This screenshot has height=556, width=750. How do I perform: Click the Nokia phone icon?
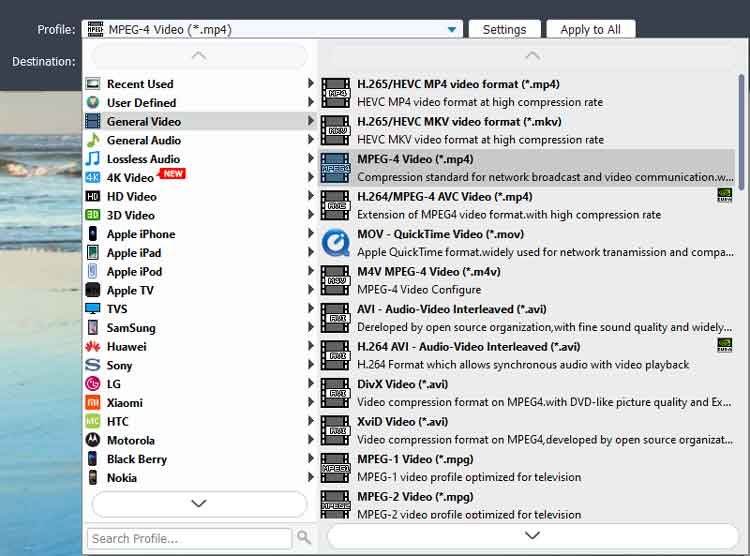(93, 478)
